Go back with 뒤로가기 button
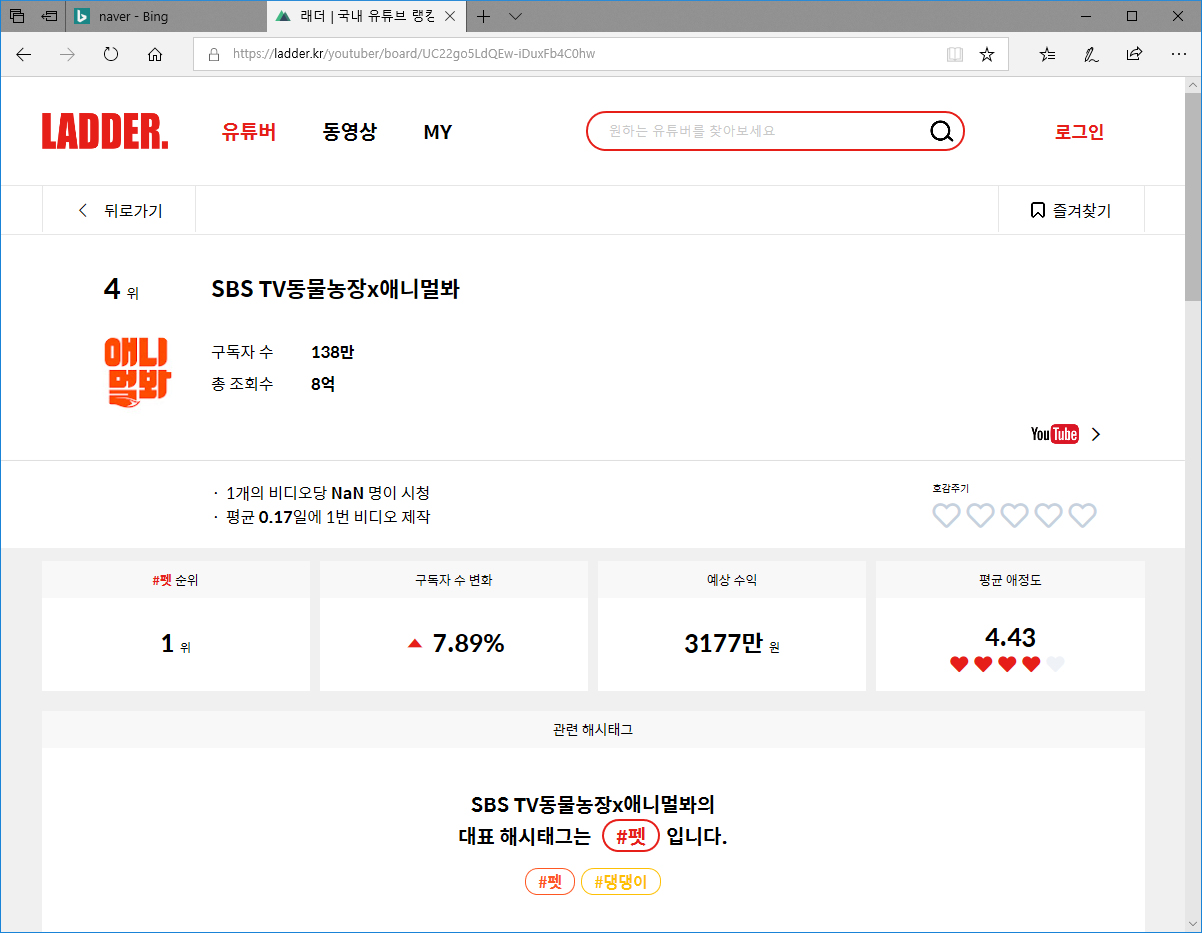The width and height of the screenshot is (1202, 933). [x=119, y=210]
